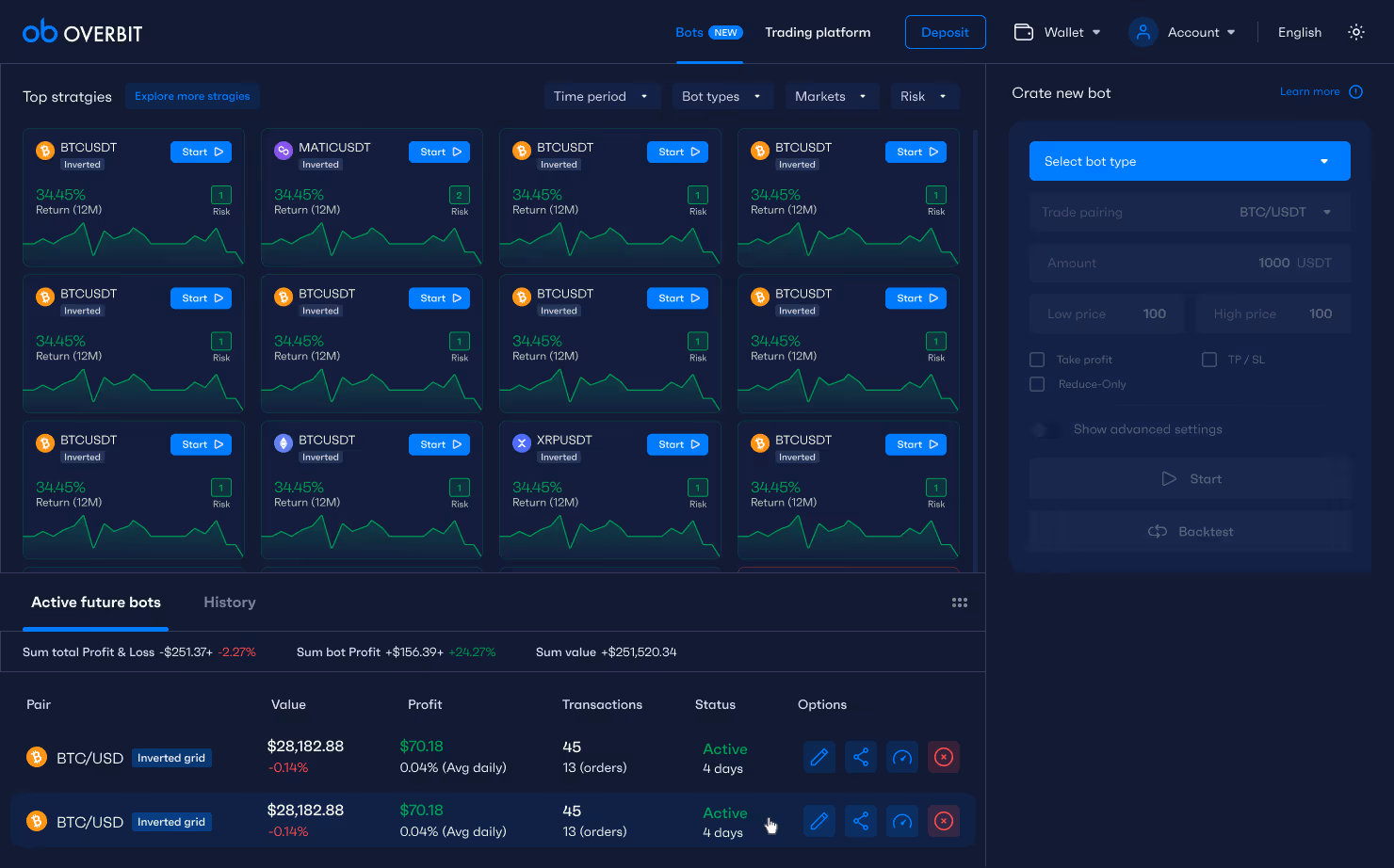Viewport: 1394px width, 868px height.
Task: Switch to the Bots tab
Action: click(x=689, y=32)
